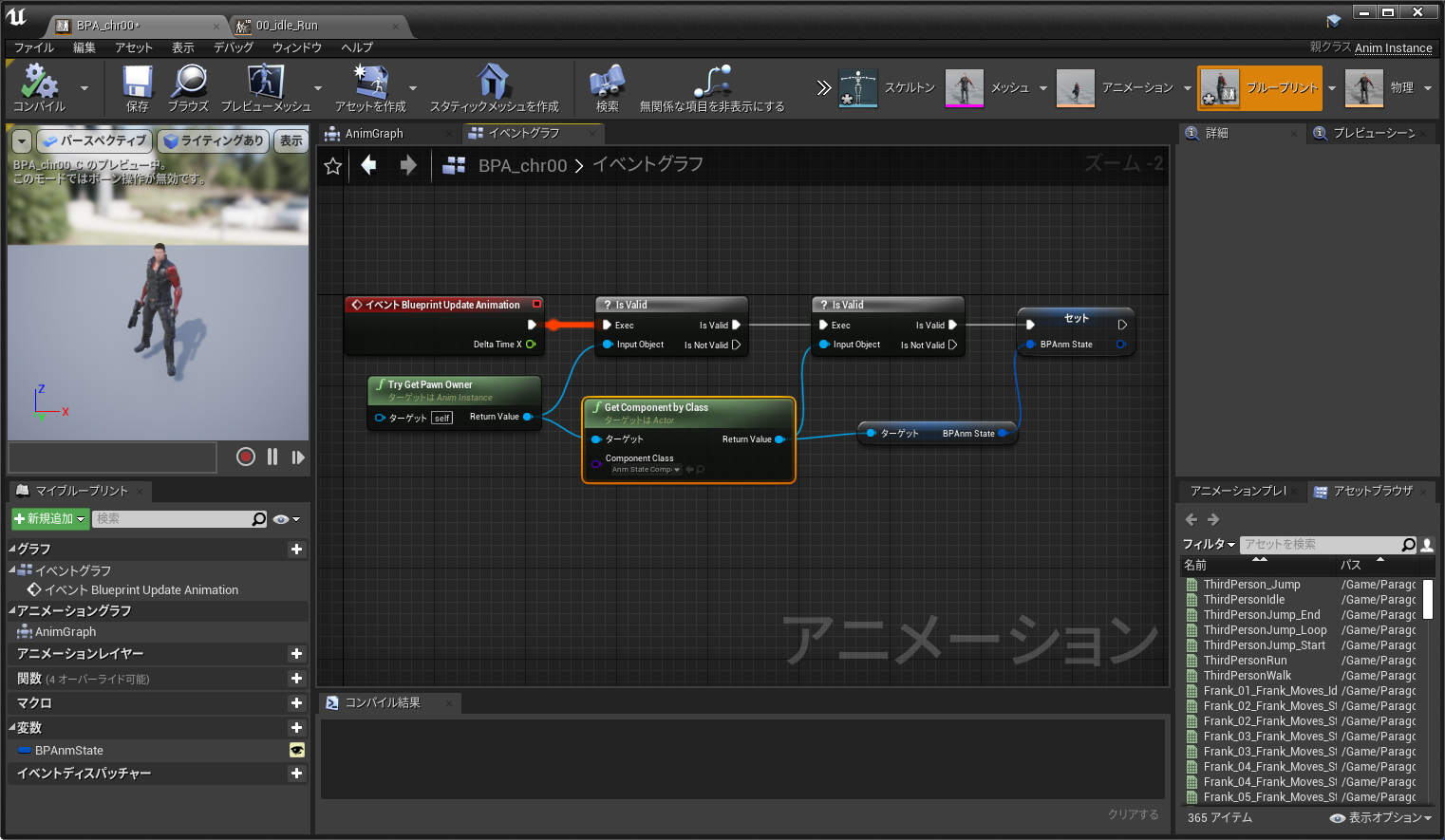Toggle hide unrelated items icon
1445x840 pixels.
(x=712, y=82)
